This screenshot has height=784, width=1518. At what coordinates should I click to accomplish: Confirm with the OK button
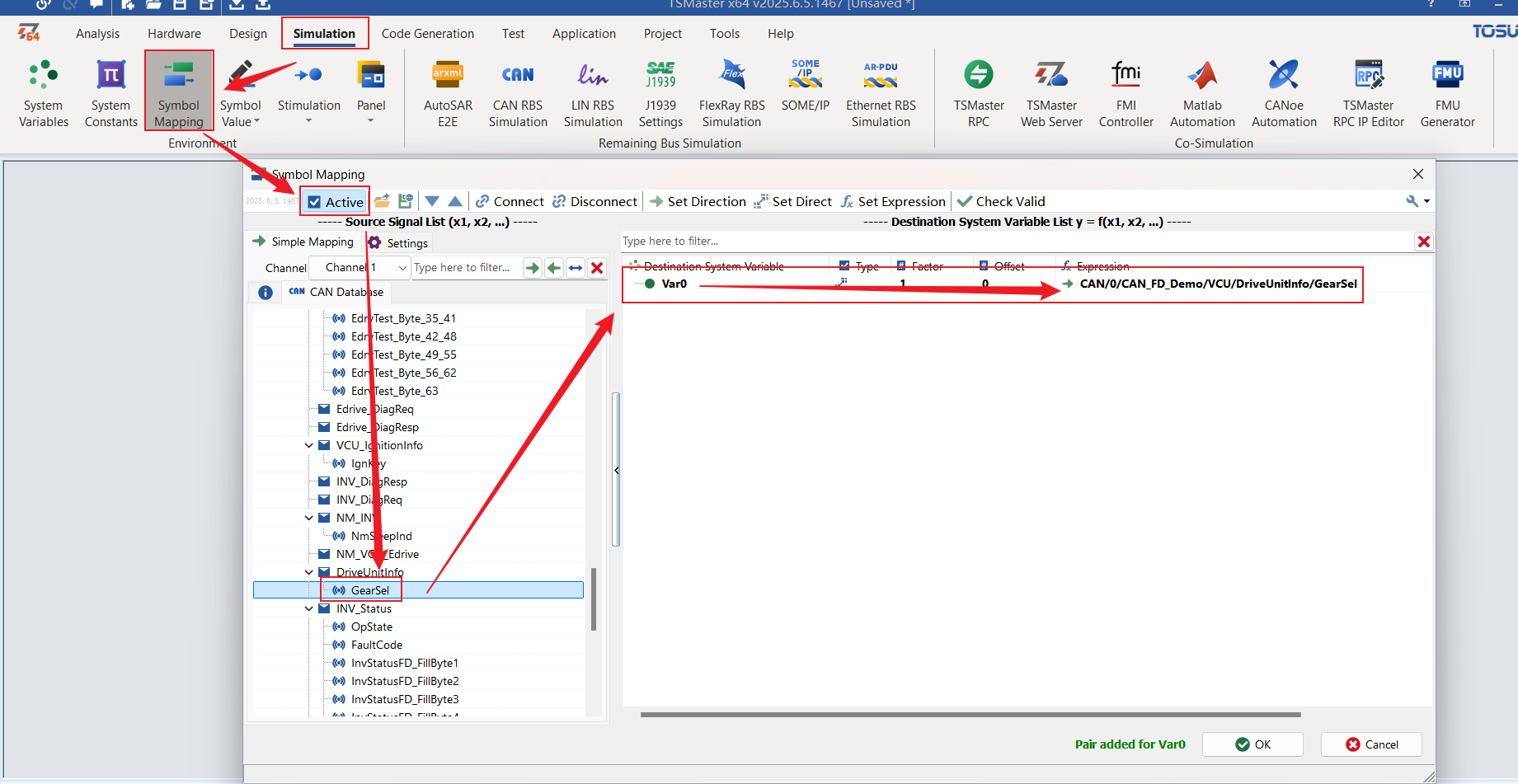1252,744
